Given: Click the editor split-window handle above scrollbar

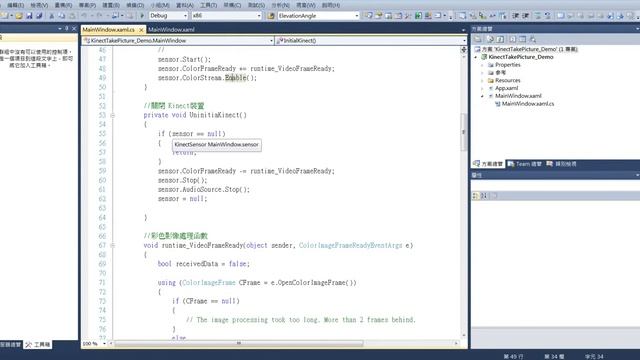Looking at the screenshot, I should coord(464,49).
